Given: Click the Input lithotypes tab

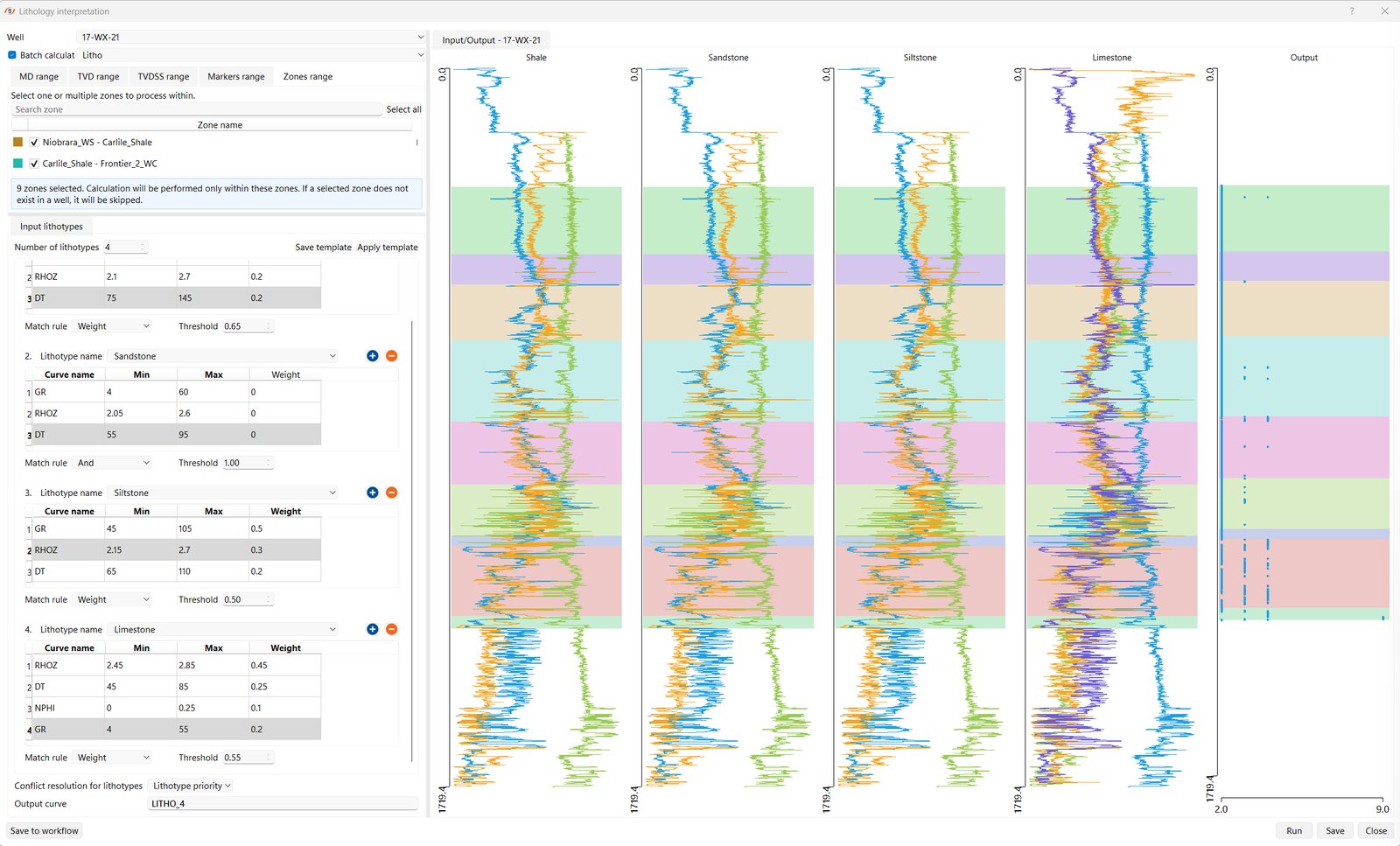Looking at the screenshot, I should click(52, 227).
